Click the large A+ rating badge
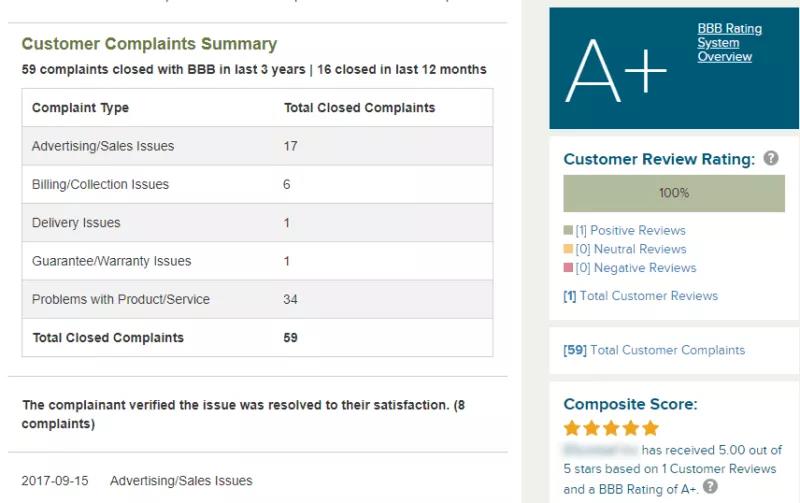The width and height of the screenshot is (800, 503). (616, 69)
